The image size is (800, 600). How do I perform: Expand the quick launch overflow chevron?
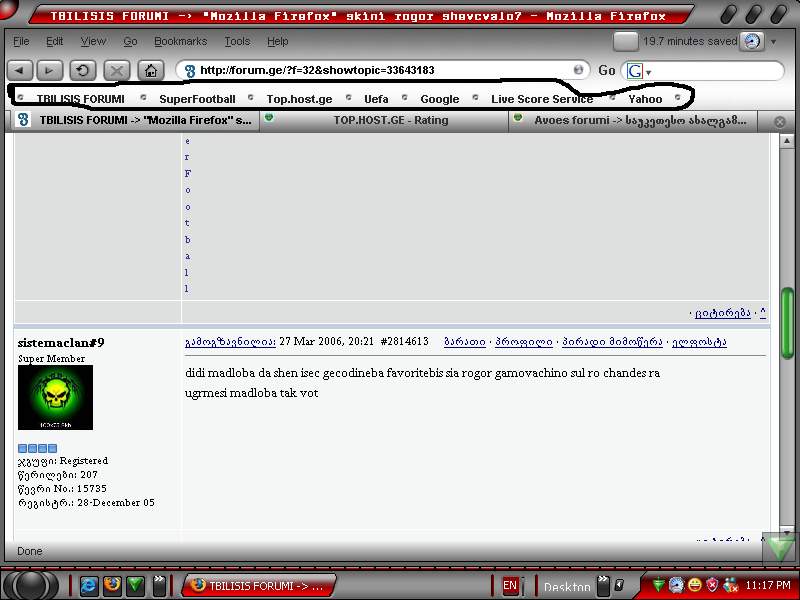pos(159,585)
